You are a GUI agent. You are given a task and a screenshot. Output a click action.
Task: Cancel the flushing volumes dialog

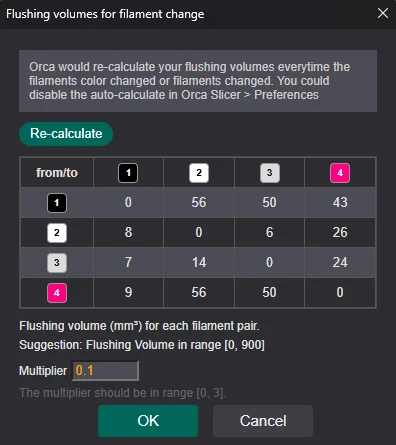point(263,421)
